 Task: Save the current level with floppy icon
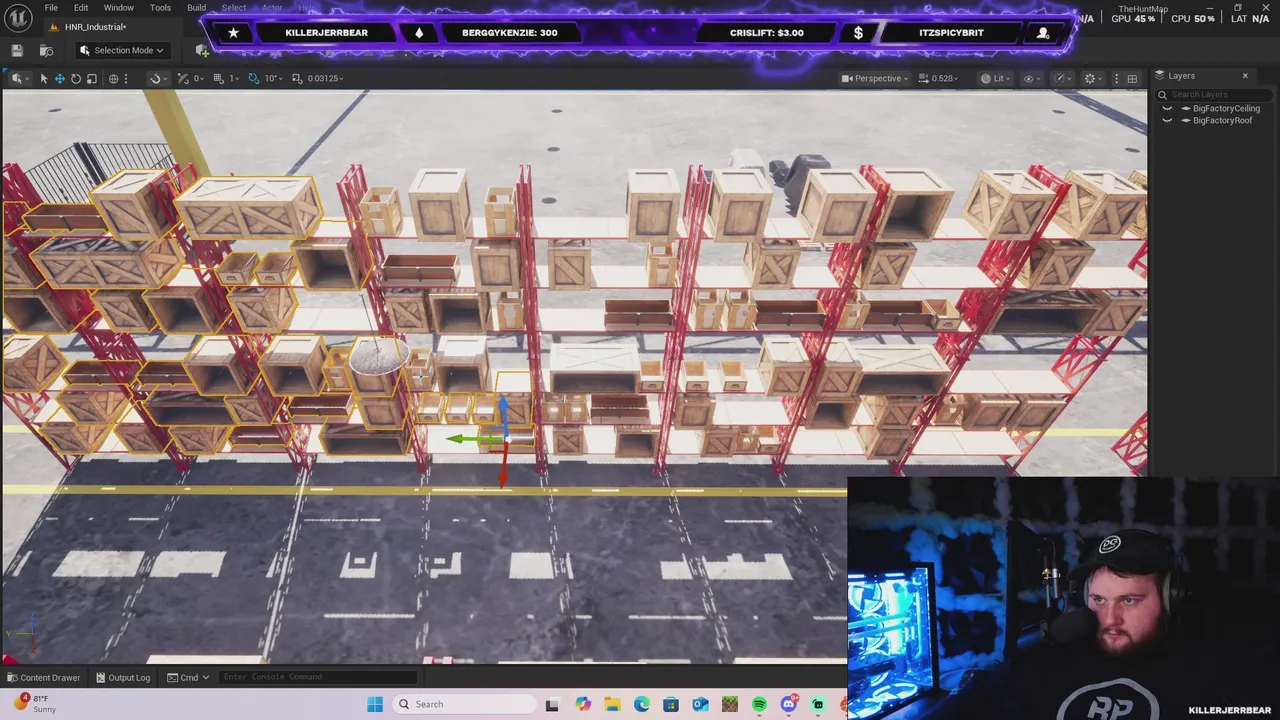click(17, 50)
